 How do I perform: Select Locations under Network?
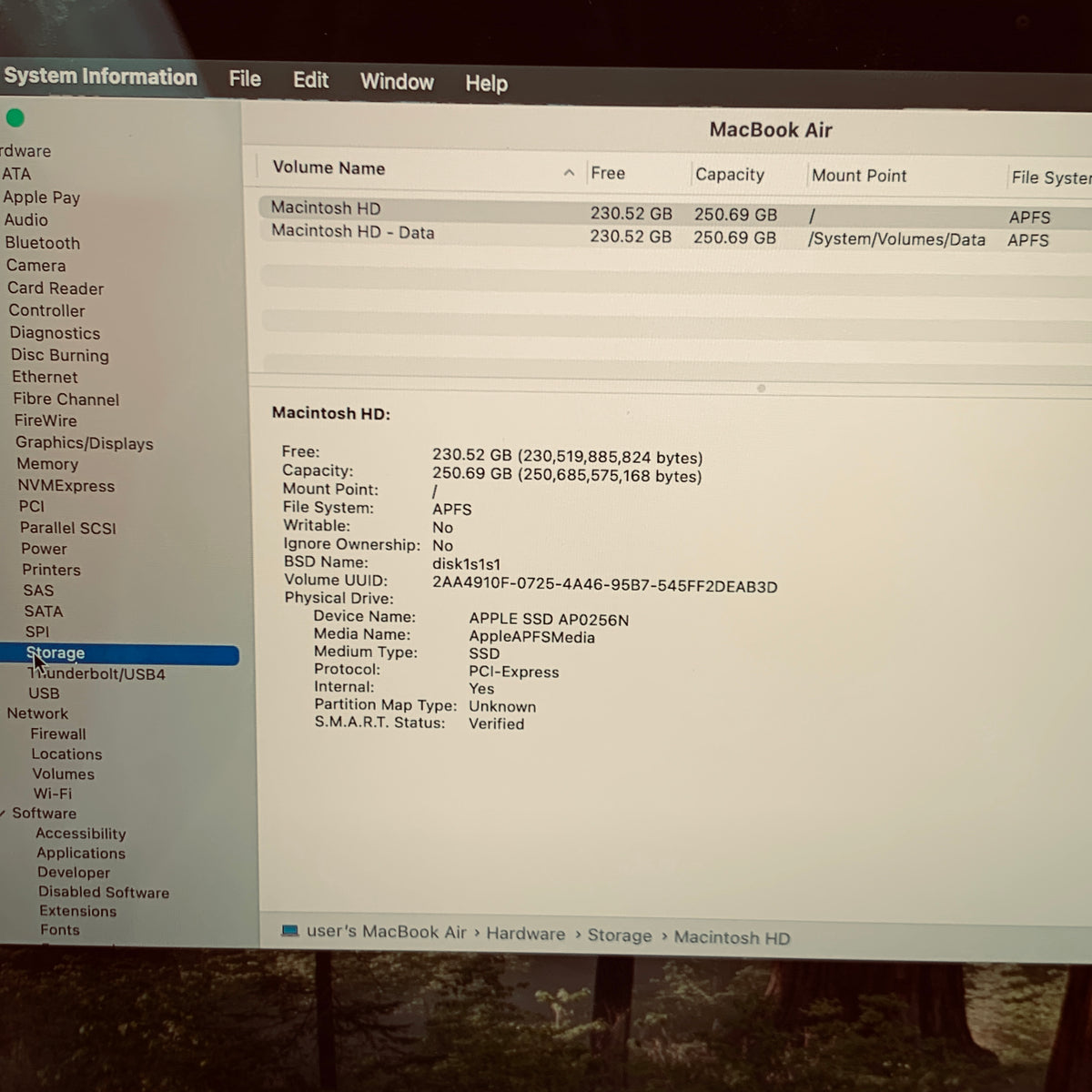66,754
